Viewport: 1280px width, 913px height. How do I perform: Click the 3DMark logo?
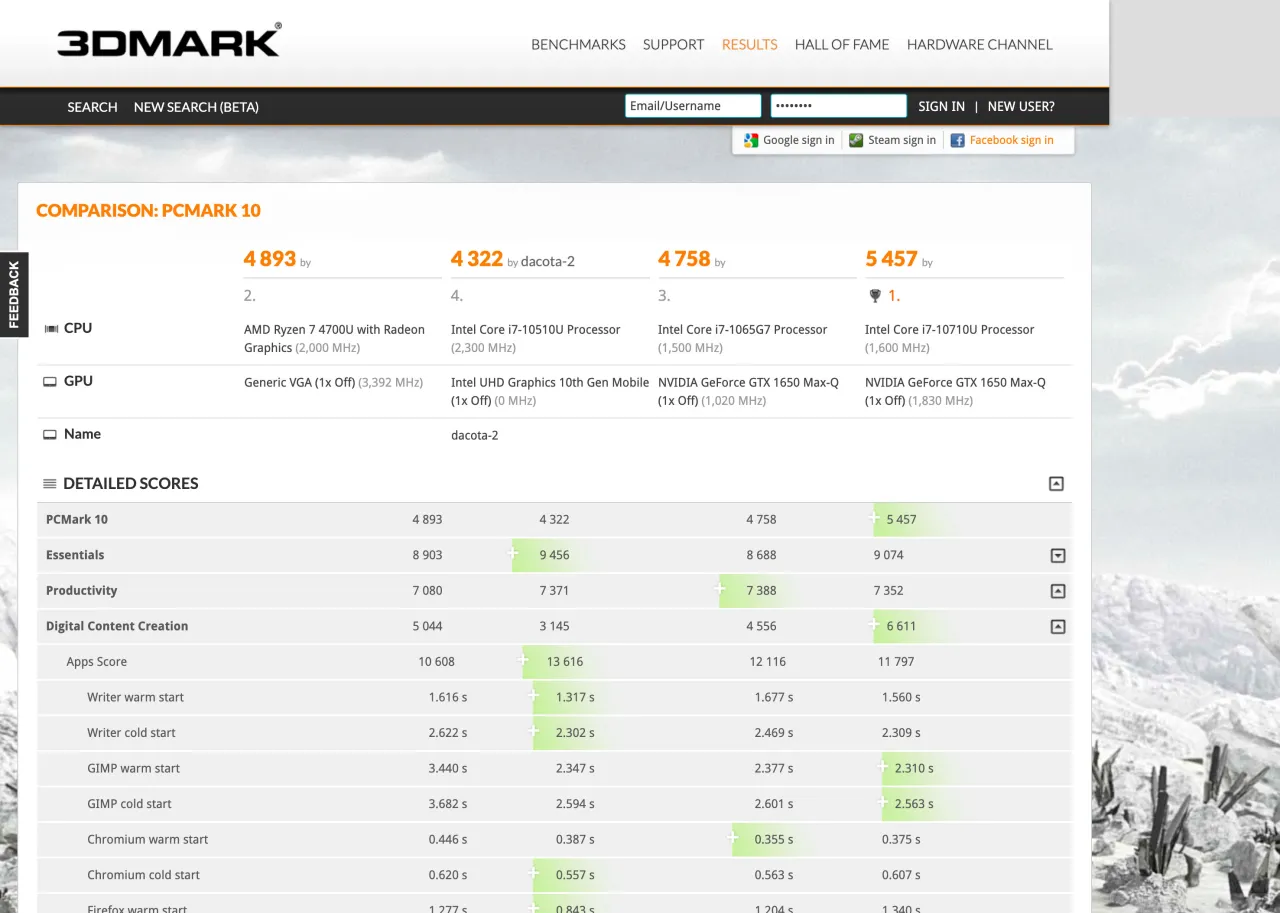pos(168,42)
